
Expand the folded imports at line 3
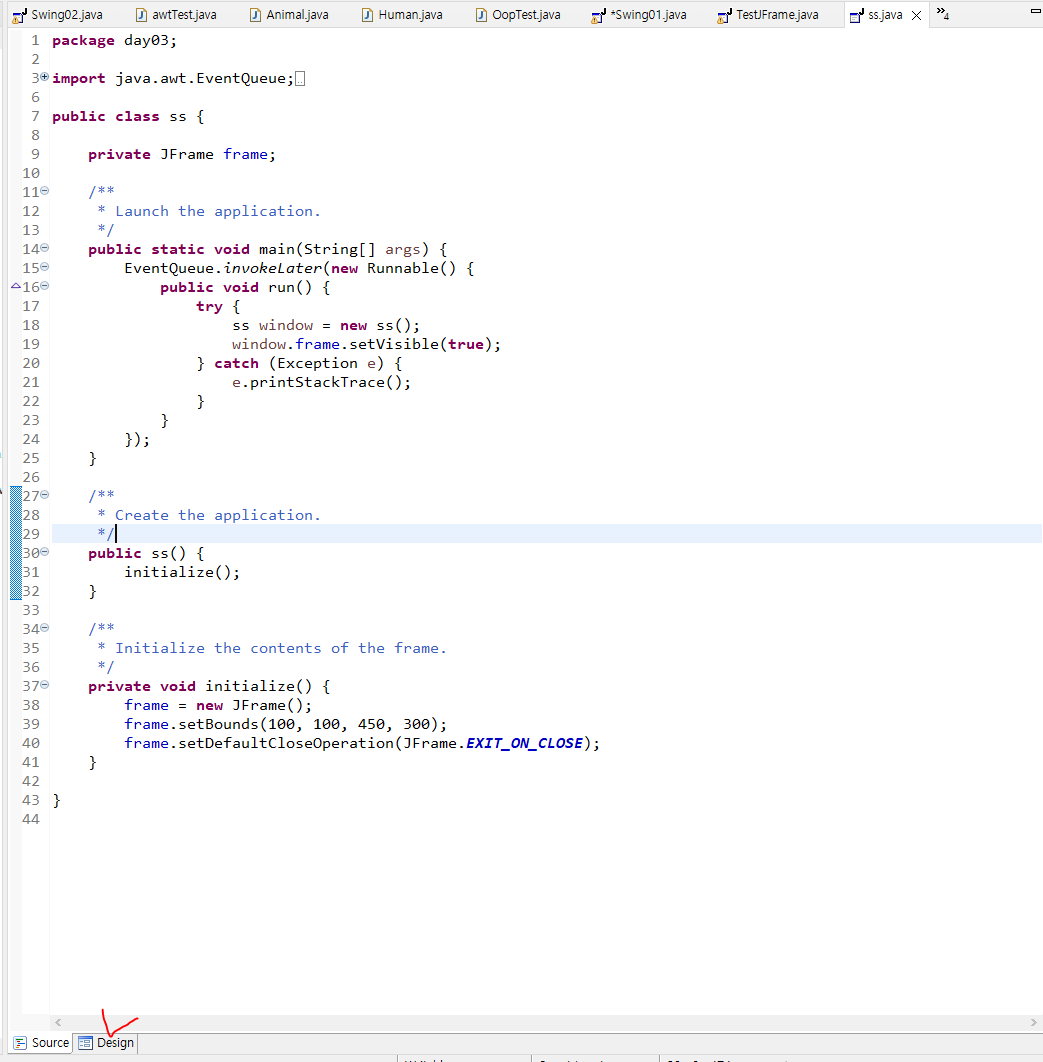coord(45,77)
